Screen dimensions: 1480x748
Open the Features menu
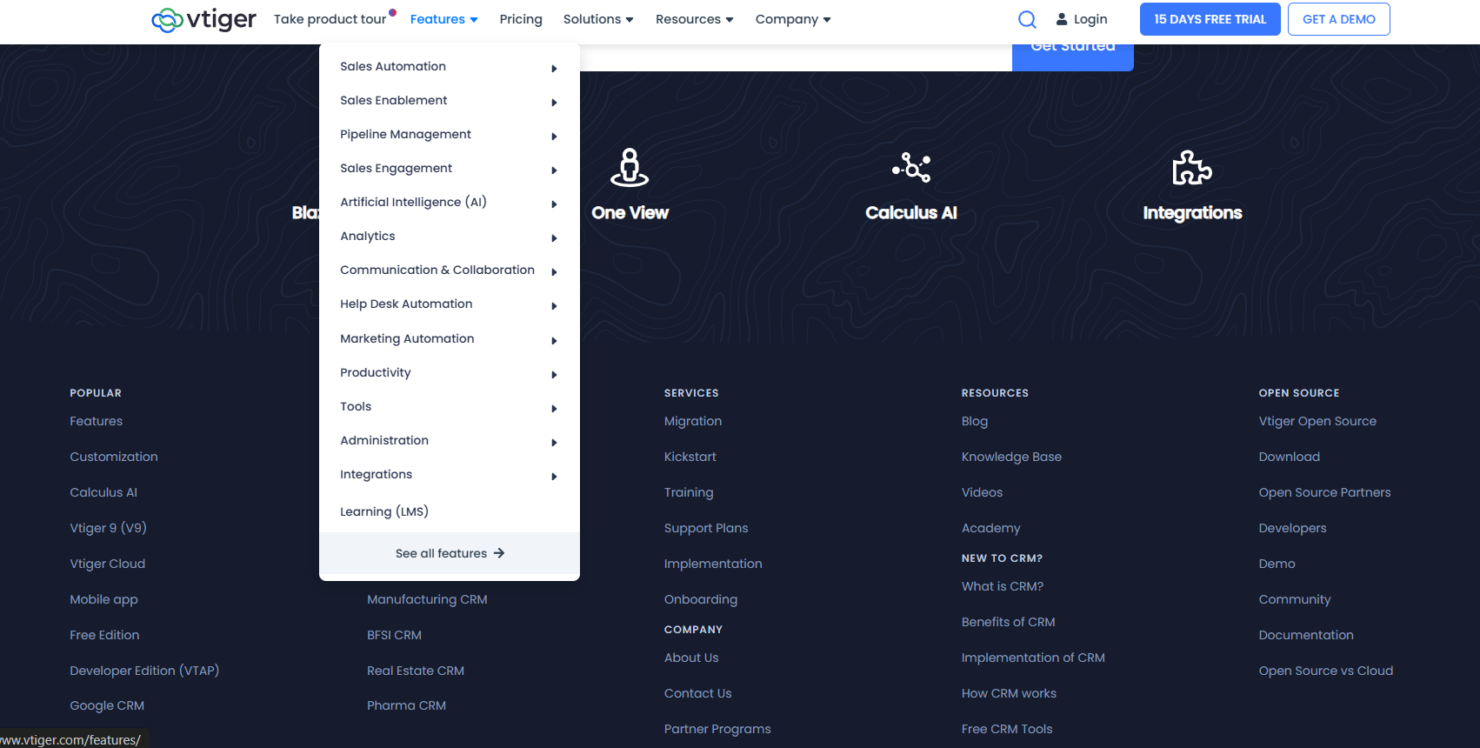pyautogui.click(x=443, y=19)
